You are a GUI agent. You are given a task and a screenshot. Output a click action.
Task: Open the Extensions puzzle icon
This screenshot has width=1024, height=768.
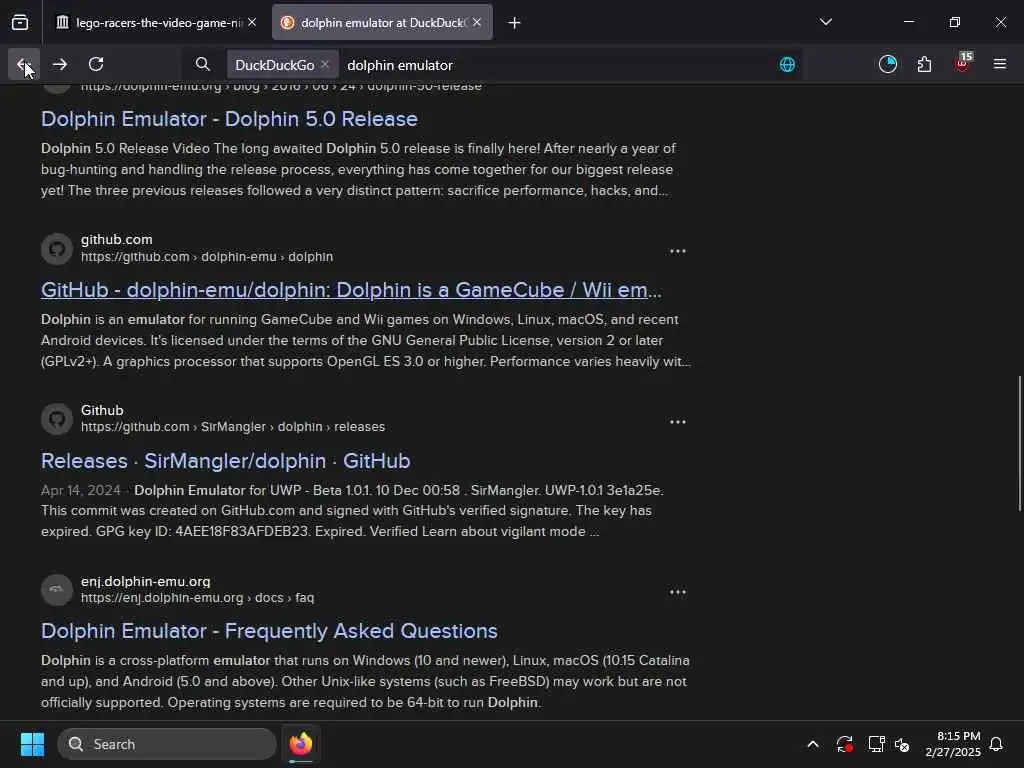[924, 64]
